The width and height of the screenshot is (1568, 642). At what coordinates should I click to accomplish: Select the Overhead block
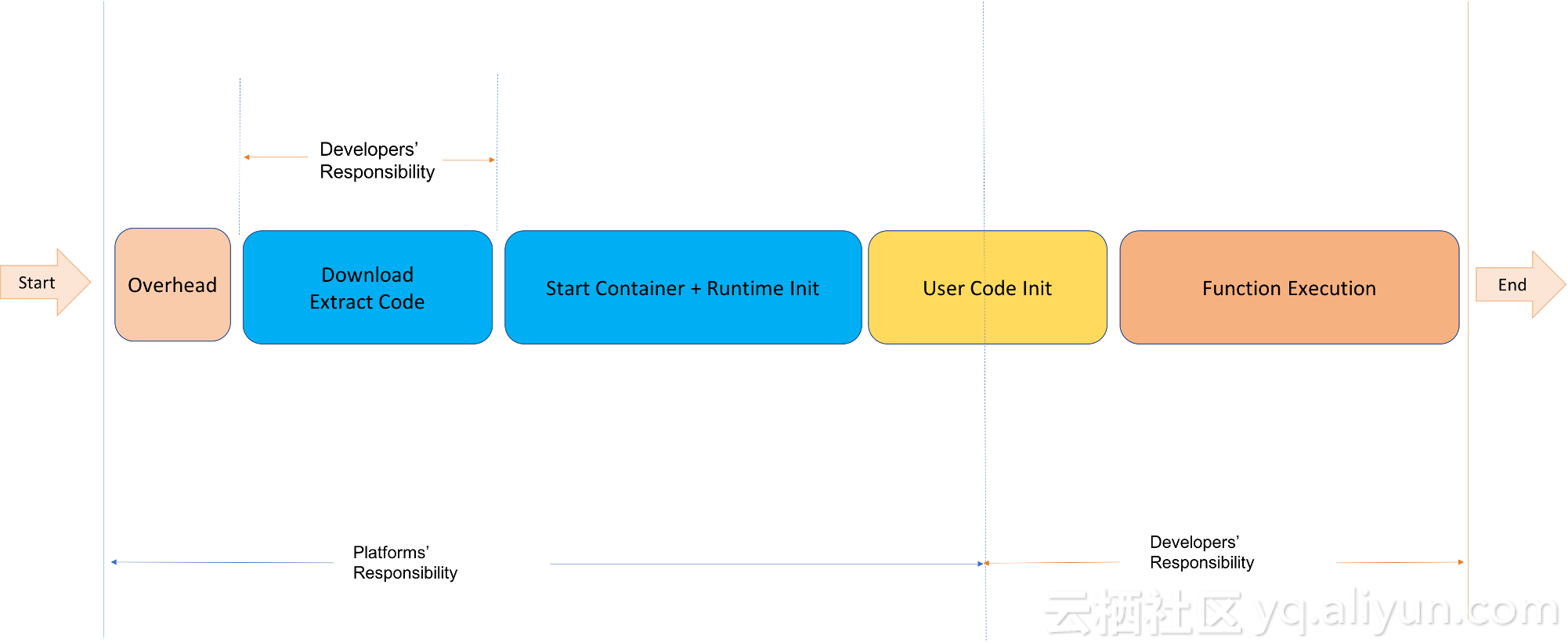point(172,285)
